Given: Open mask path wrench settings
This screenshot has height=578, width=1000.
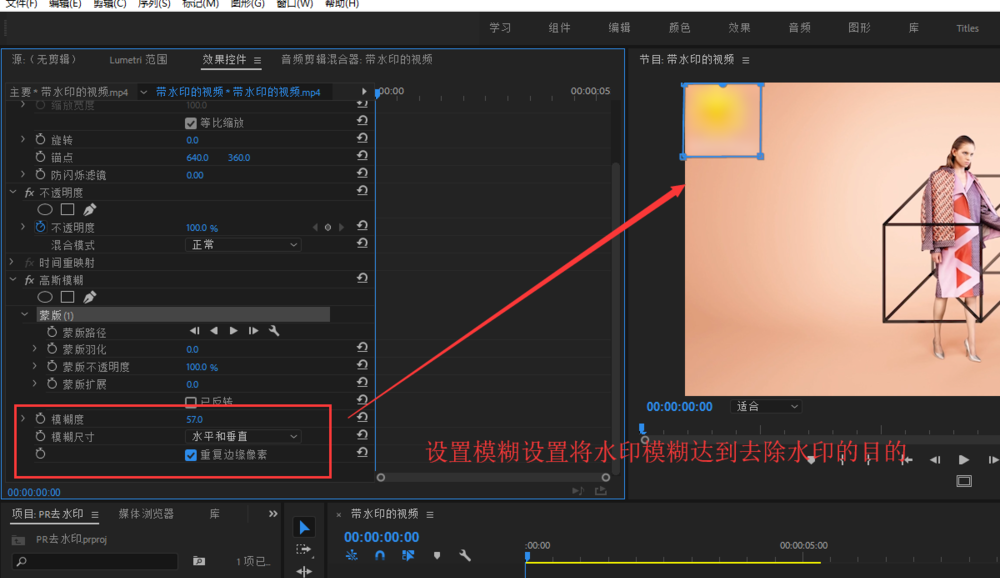Looking at the screenshot, I should (x=273, y=331).
